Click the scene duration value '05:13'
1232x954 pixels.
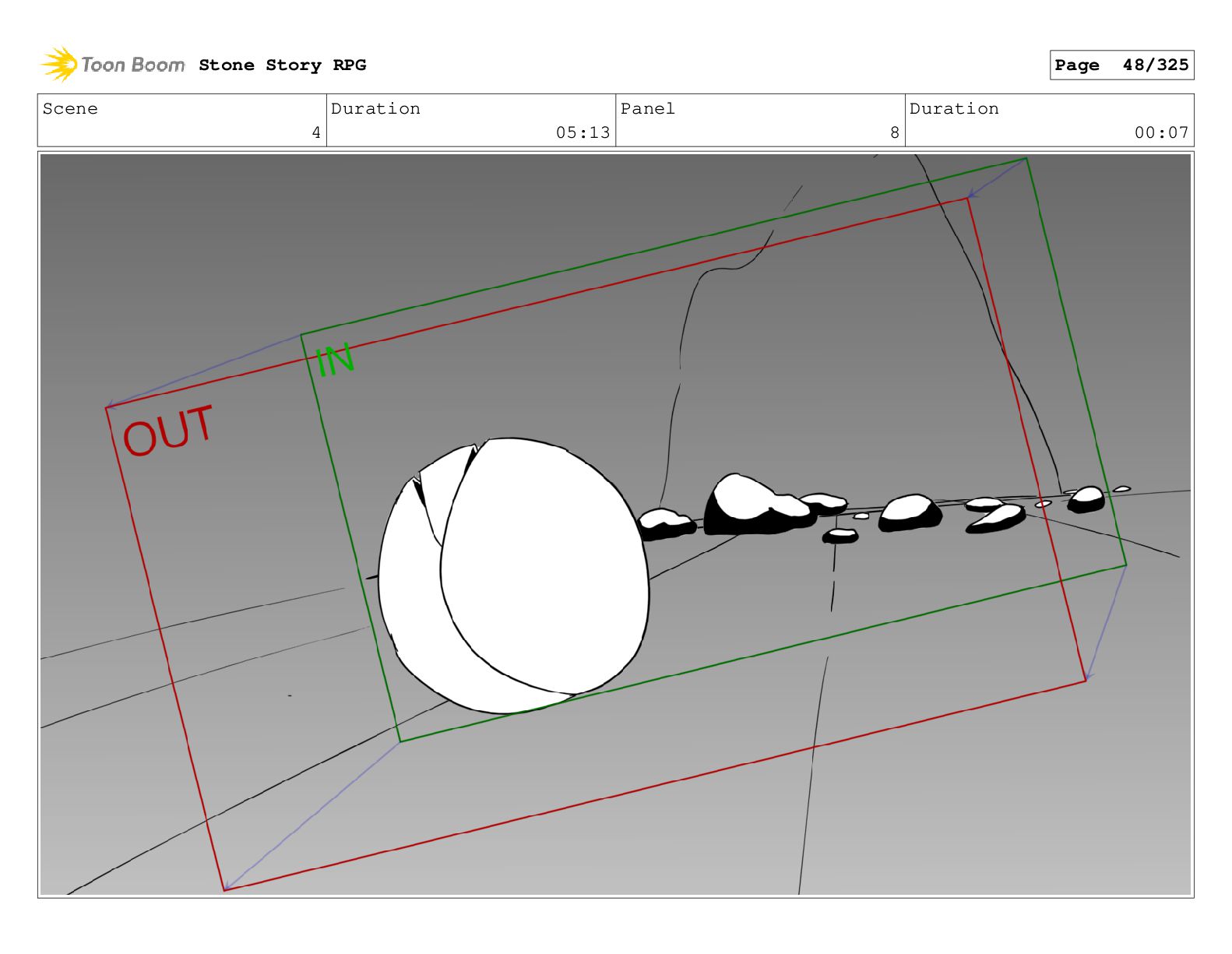tap(583, 133)
